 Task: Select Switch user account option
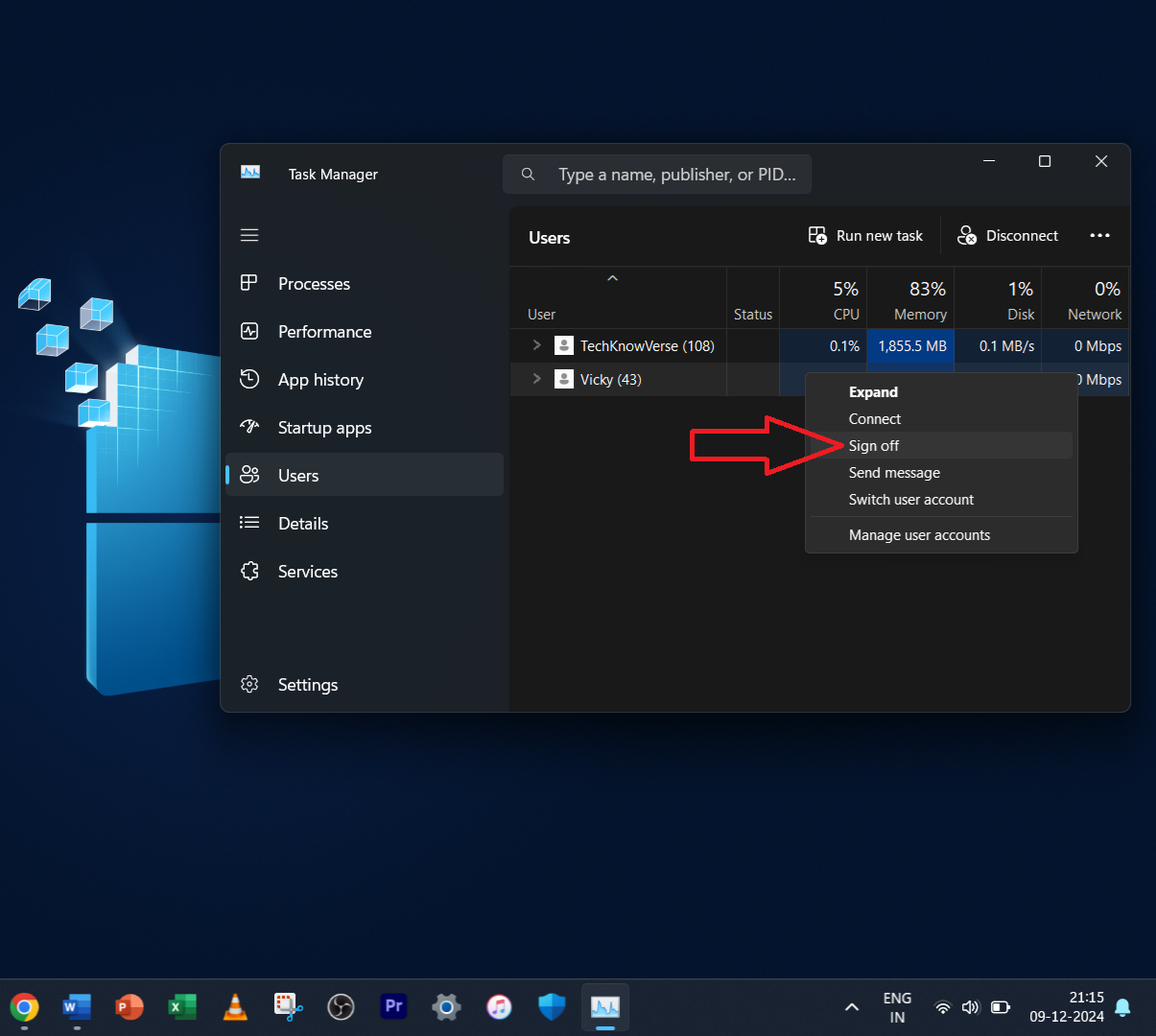tap(910, 500)
